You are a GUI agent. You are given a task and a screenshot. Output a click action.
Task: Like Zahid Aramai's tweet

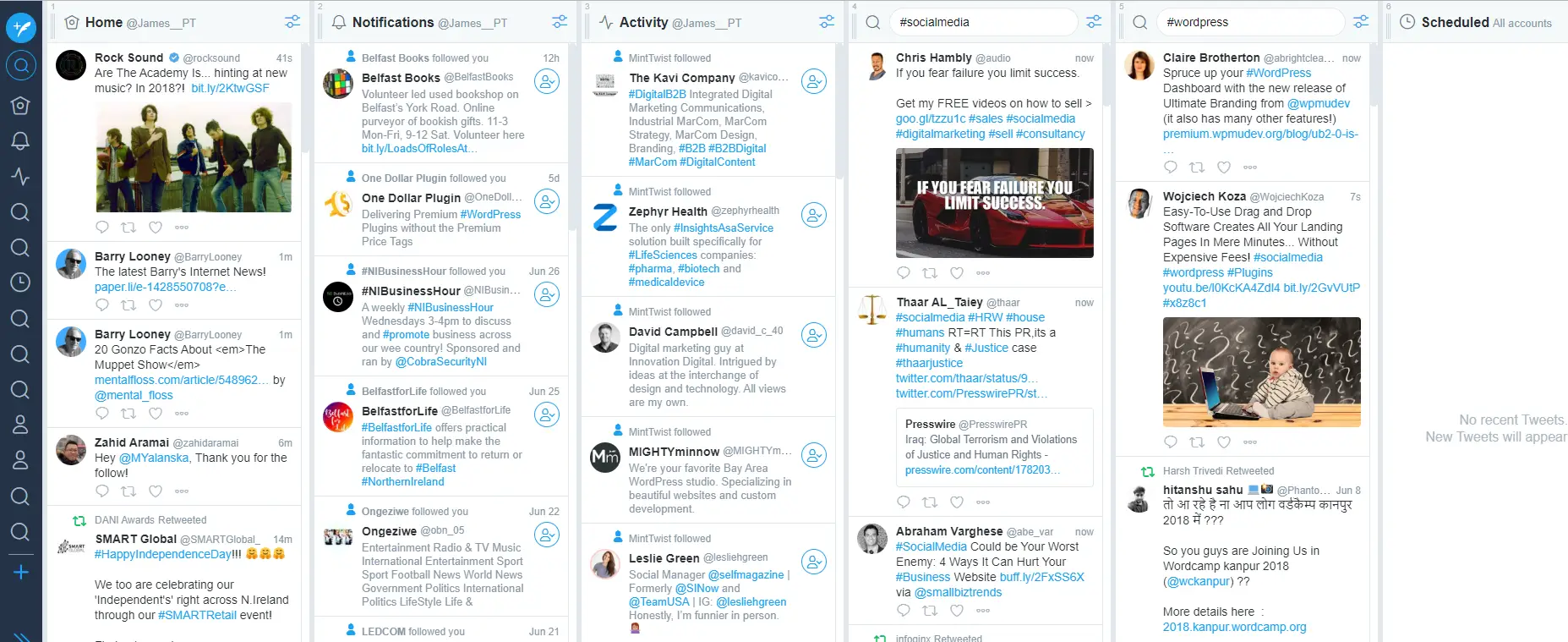pyautogui.click(x=156, y=491)
